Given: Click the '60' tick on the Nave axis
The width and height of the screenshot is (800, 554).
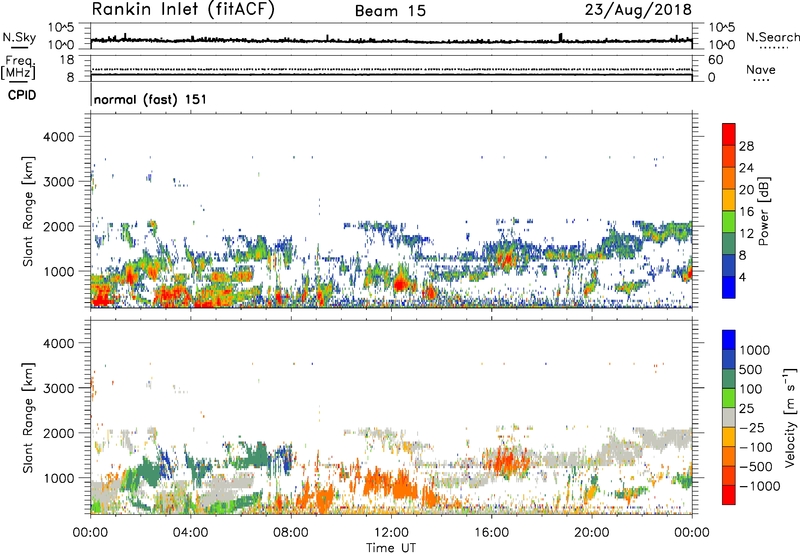Looking at the screenshot, I should click(715, 60).
